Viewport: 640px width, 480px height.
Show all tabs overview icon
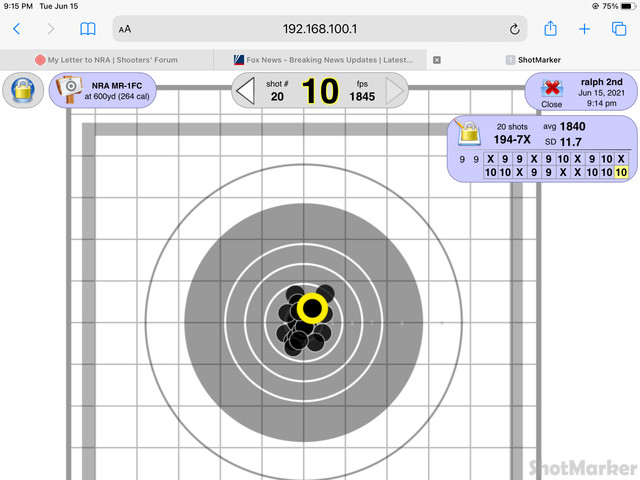[x=619, y=29]
